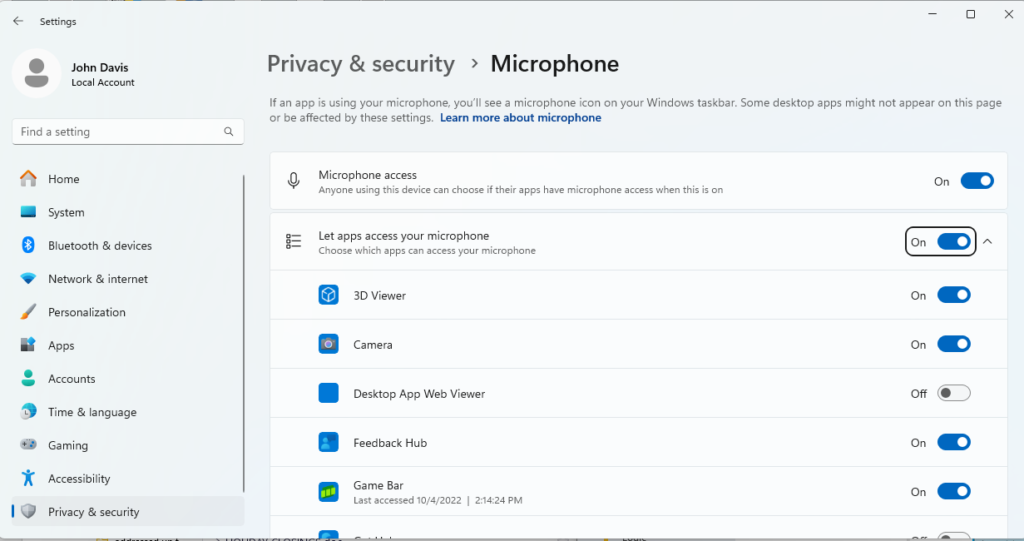
Task: Collapse the Let apps access your microphone section
Action: [987, 241]
